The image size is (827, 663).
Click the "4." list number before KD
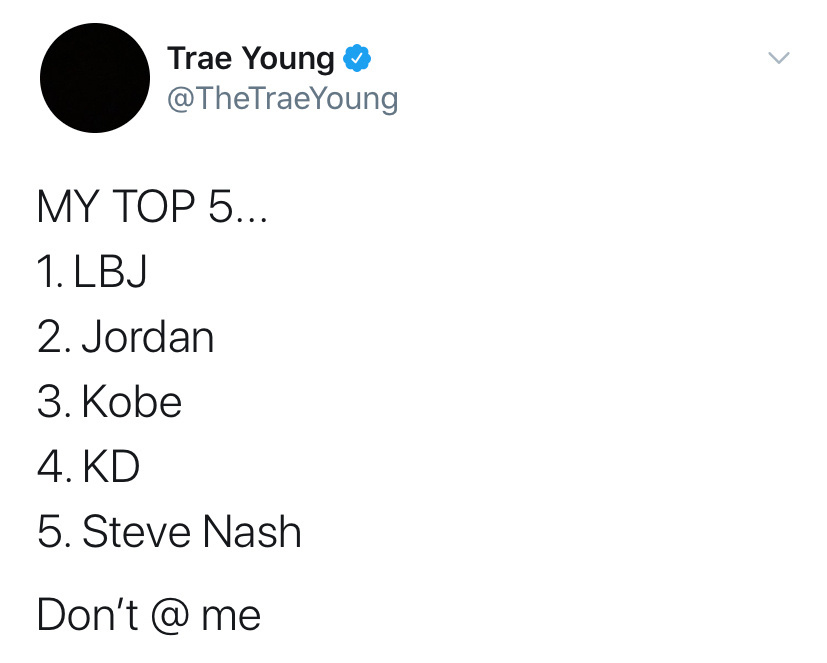52,467
